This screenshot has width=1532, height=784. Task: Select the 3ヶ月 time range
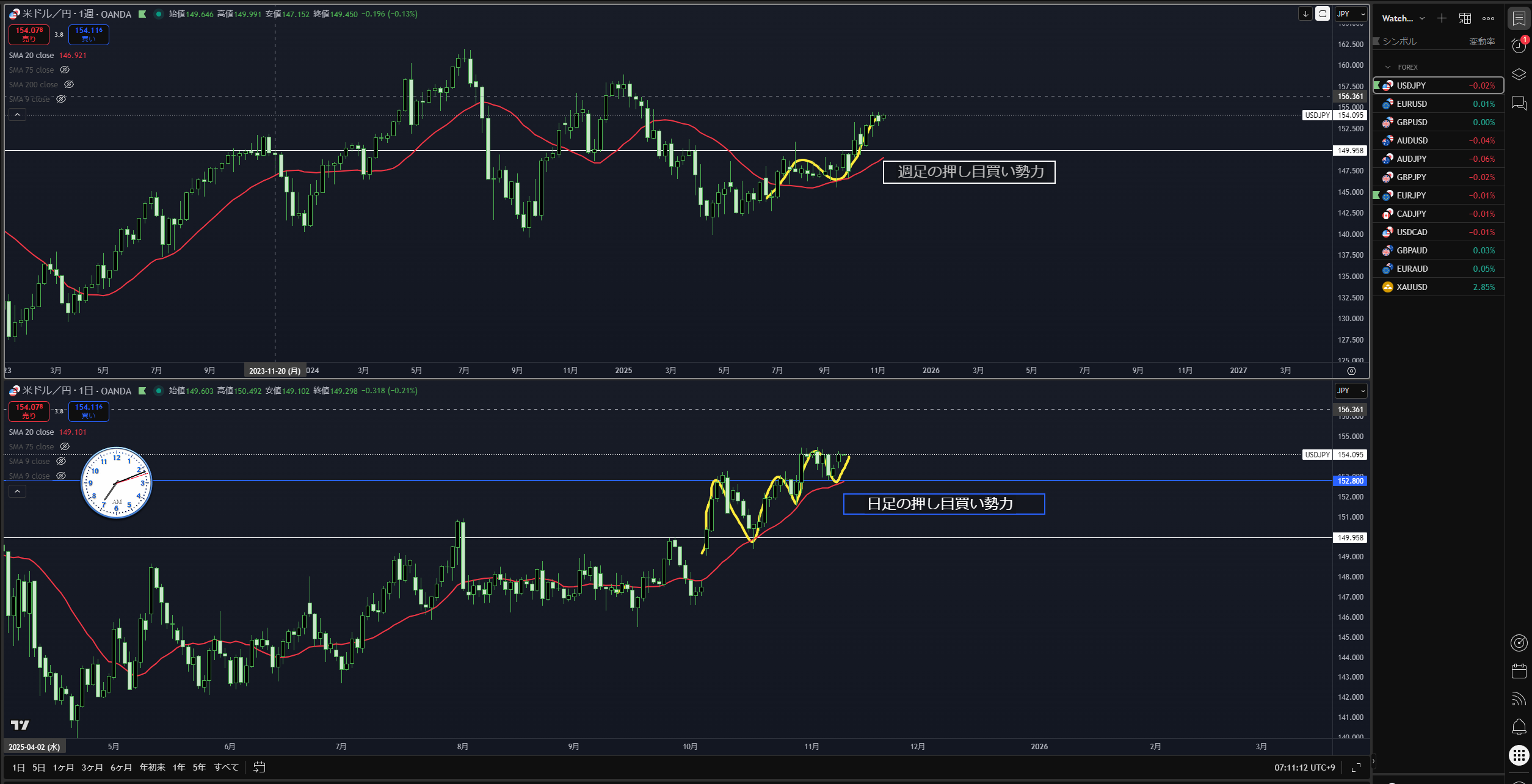92,768
